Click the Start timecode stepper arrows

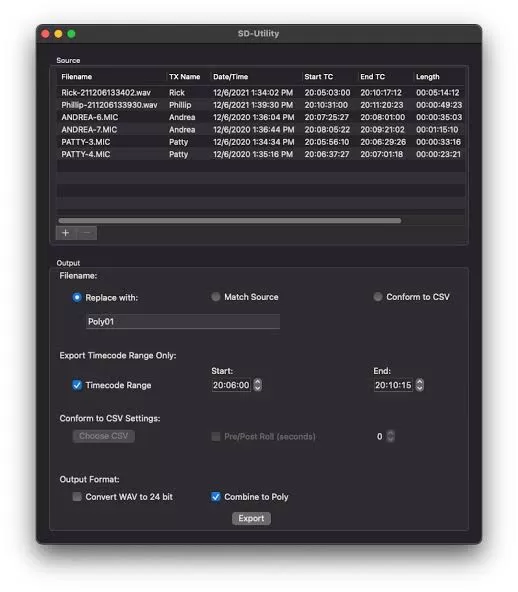pyautogui.click(x=257, y=385)
